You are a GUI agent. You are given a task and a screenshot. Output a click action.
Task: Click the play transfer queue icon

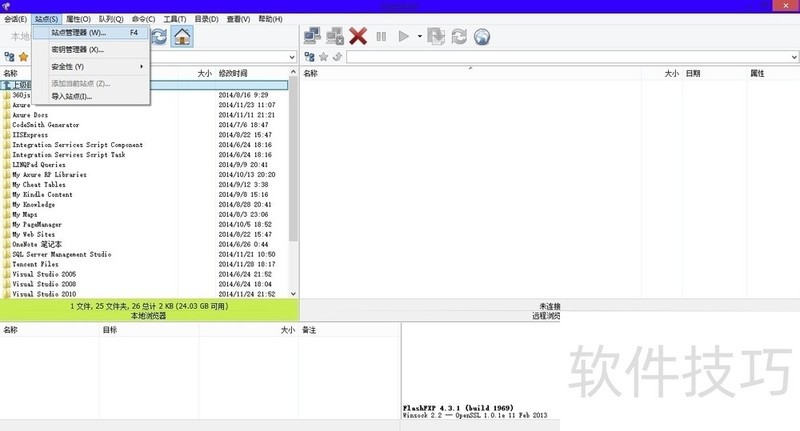tap(404, 37)
